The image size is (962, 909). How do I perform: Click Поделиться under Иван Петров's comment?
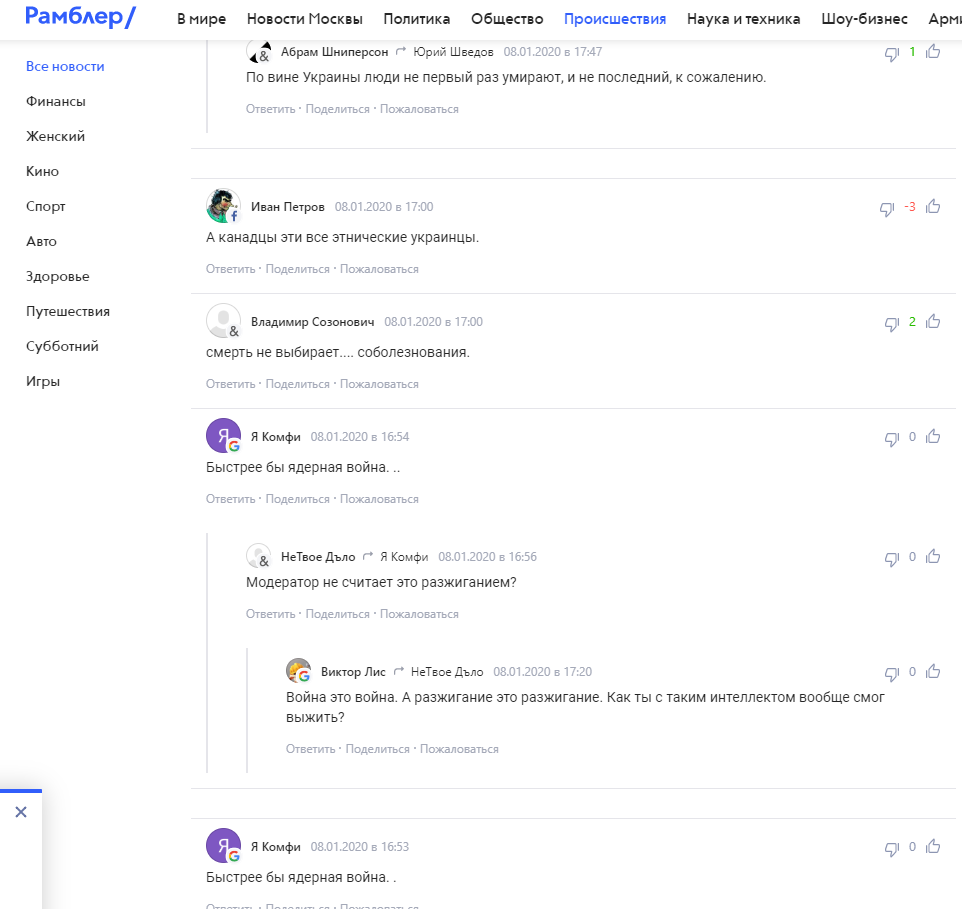pos(298,269)
